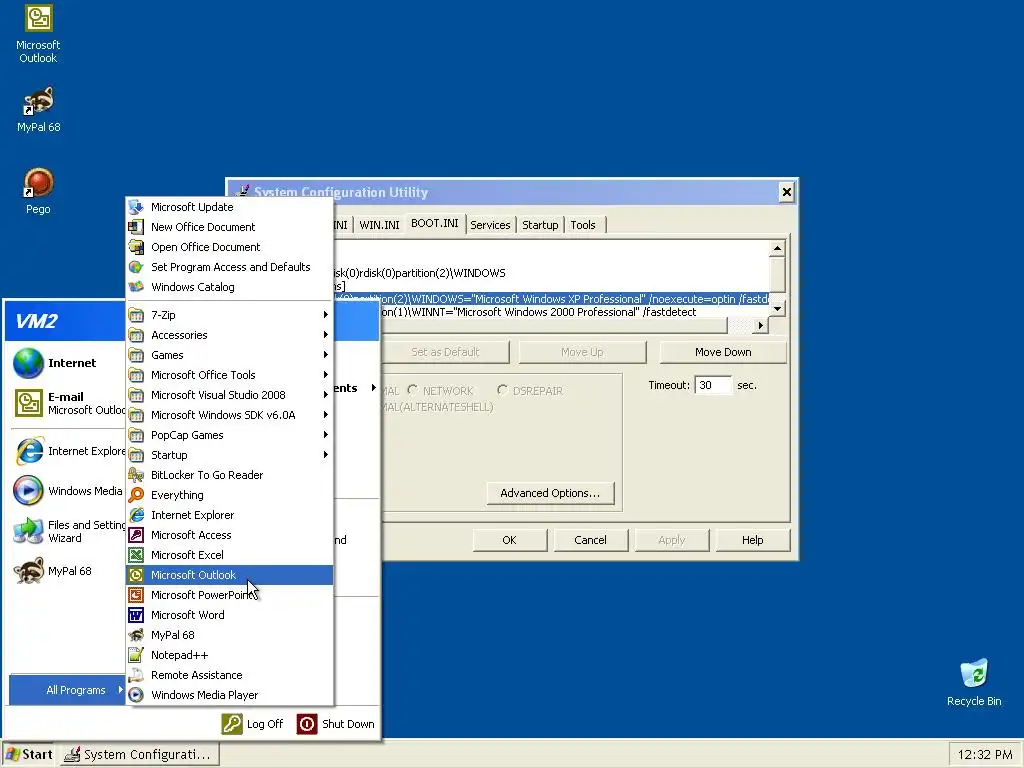Open Remote Assistance icon
Image resolution: width=1024 pixels, height=768 pixels.
136,675
